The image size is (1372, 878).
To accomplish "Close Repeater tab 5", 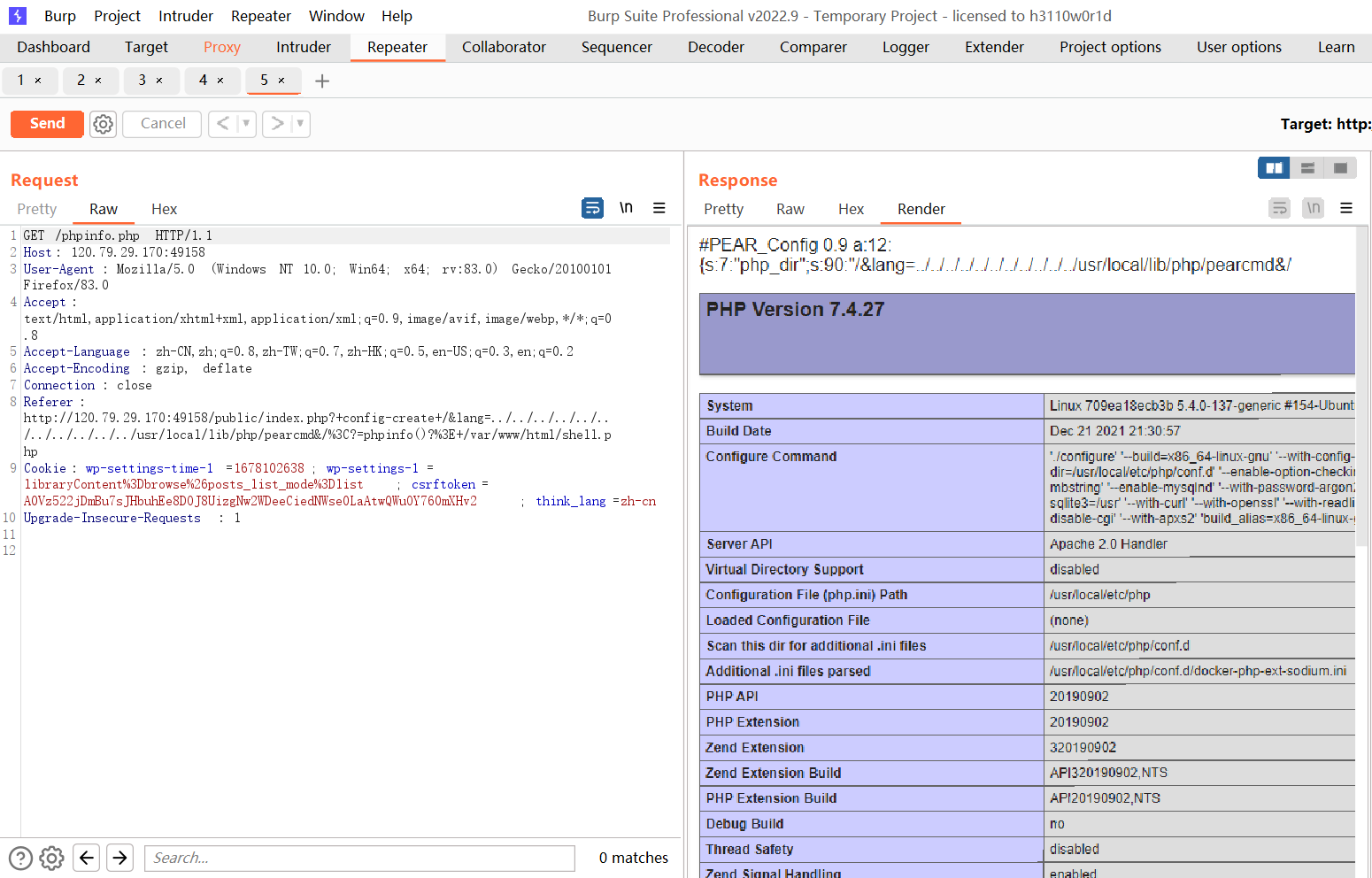I will pos(281,81).
